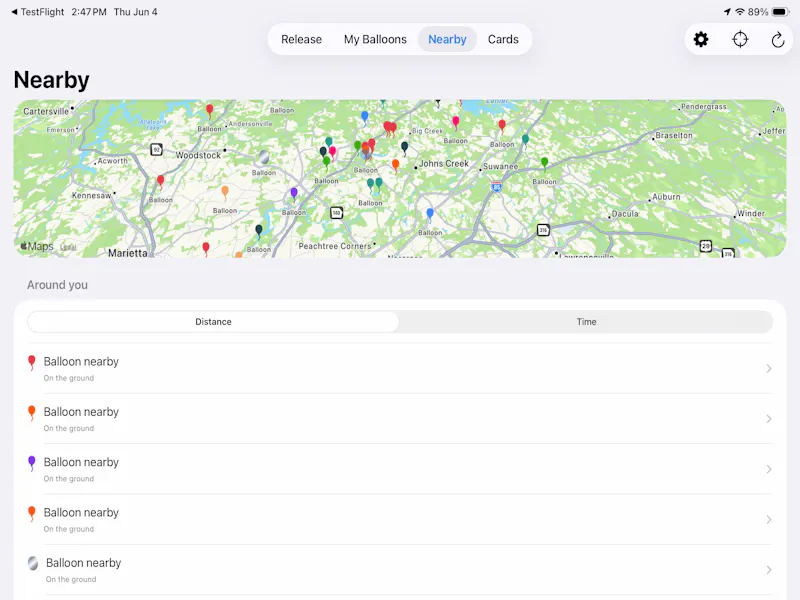
Task: Switch to the Release tab
Action: click(x=301, y=39)
